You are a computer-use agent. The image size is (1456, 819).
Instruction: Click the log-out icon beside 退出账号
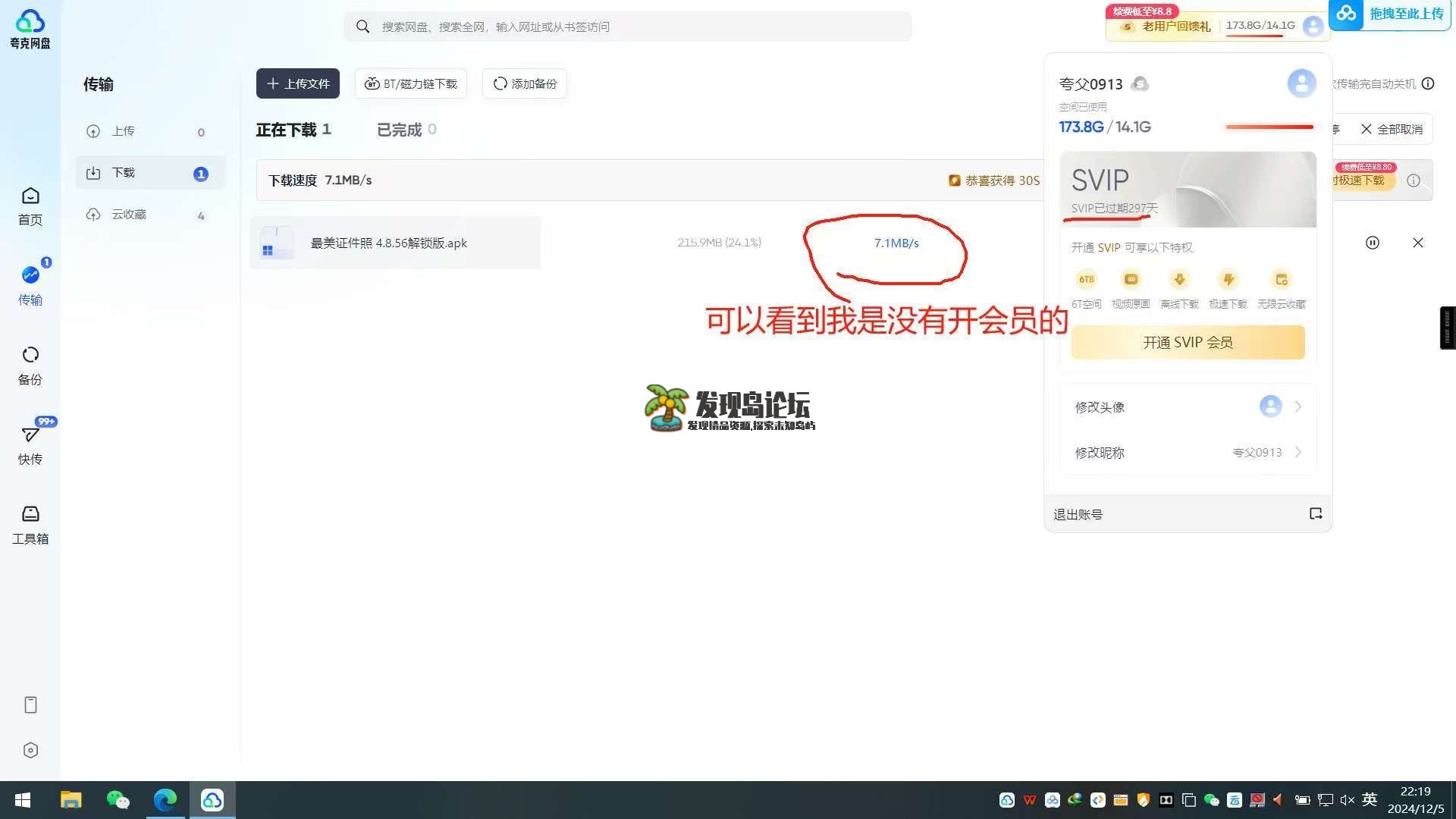(1316, 513)
